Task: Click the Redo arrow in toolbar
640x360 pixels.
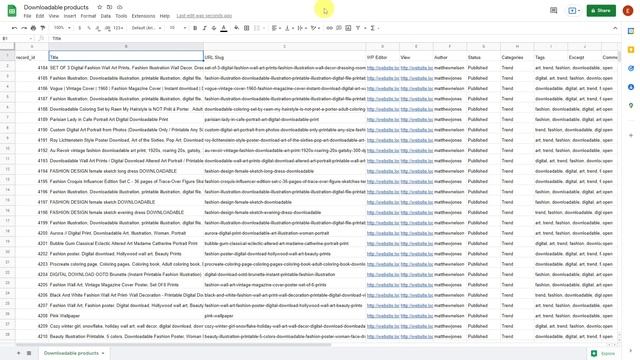Action: (x=24, y=28)
